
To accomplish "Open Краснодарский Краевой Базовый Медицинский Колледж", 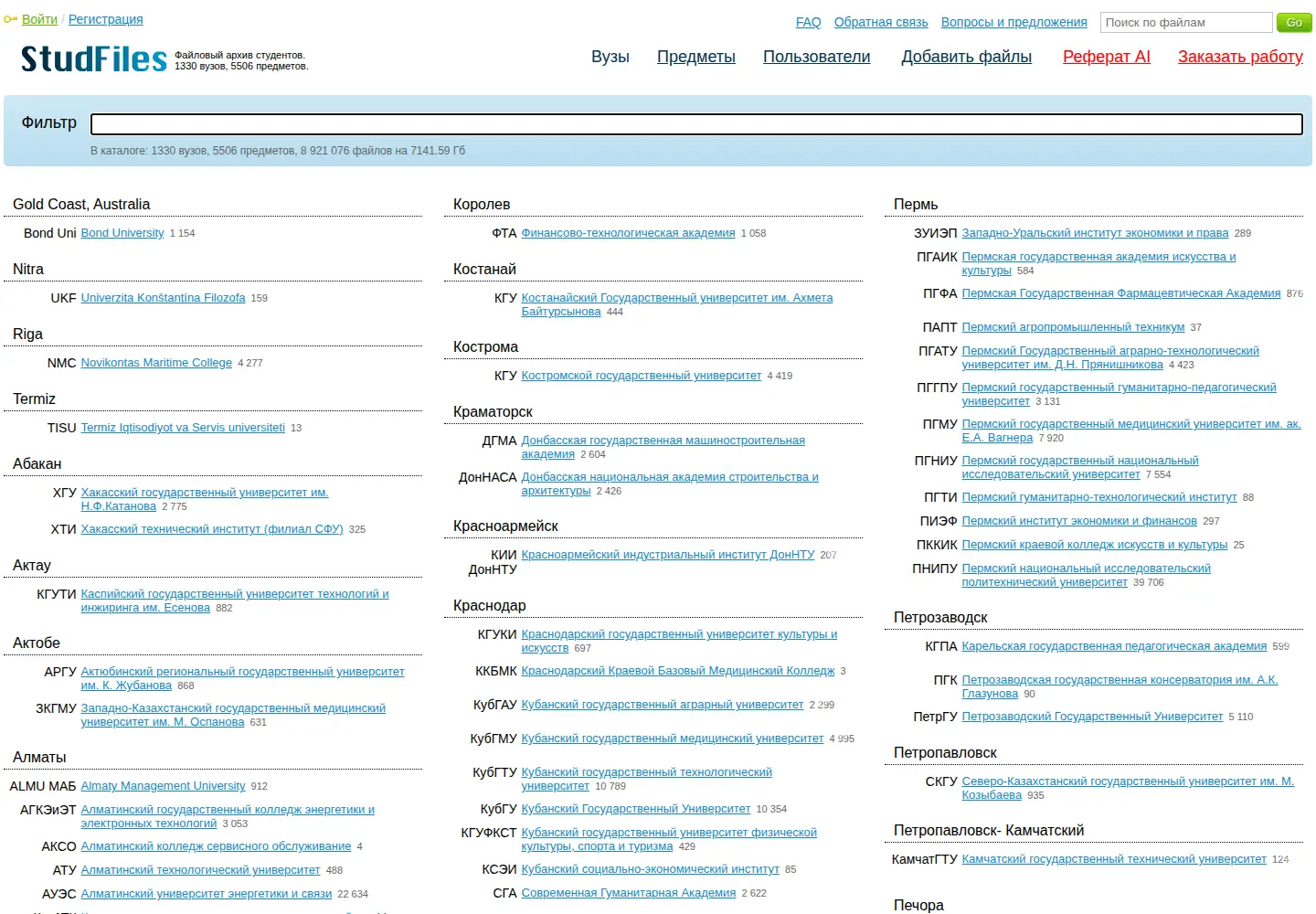I will click(x=678, y=671).
